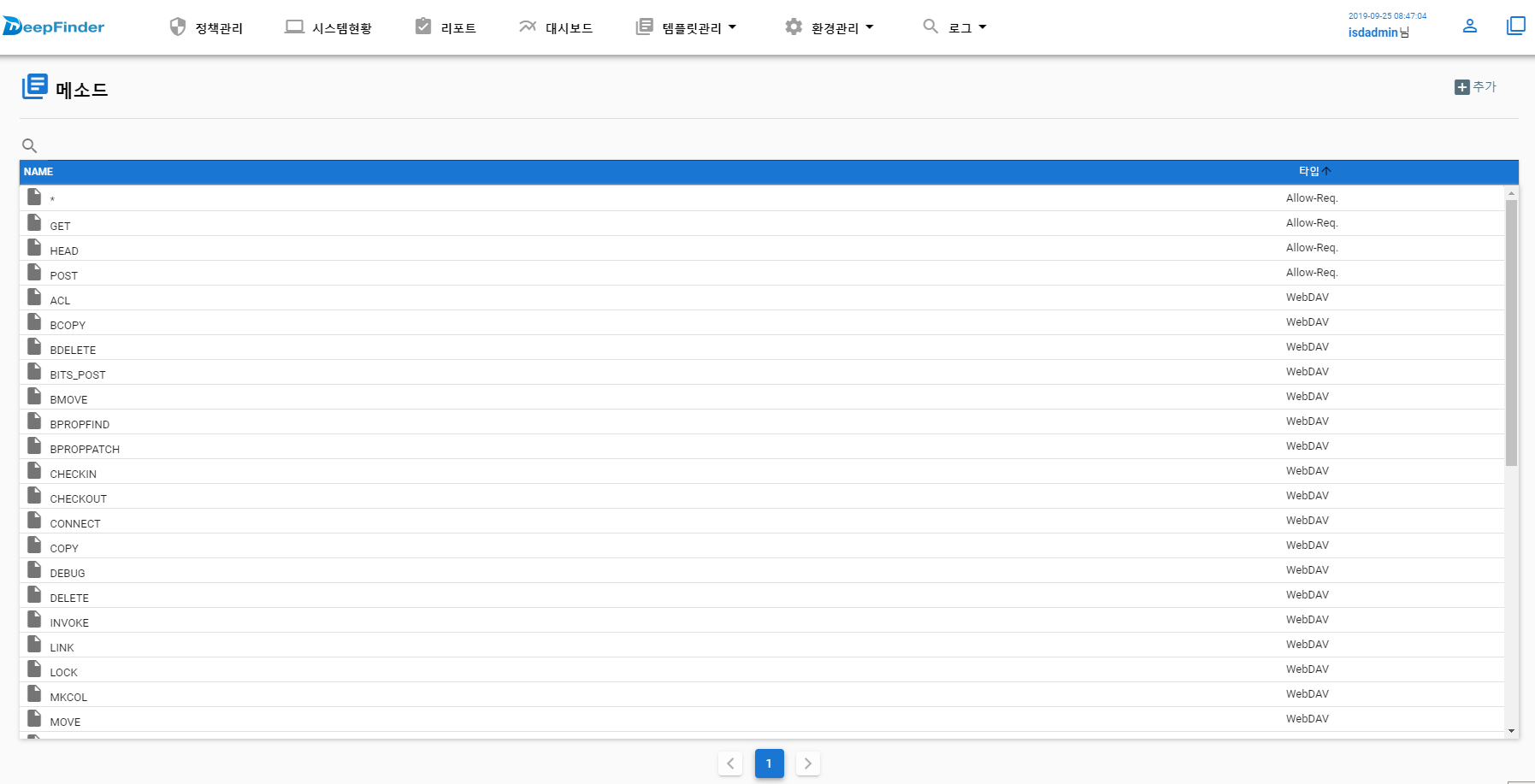Select the DELETE row name
The height and width of the screenshot is (784, 1535).
pos(69,598)
